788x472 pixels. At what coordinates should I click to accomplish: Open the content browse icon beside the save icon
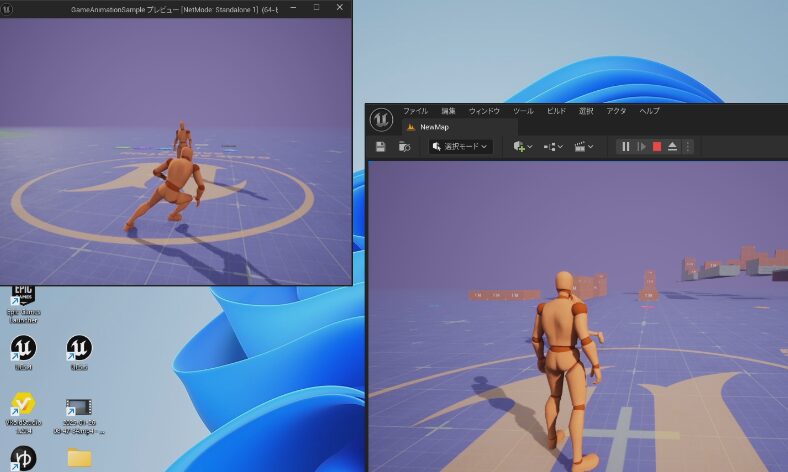tap(404, 146)
